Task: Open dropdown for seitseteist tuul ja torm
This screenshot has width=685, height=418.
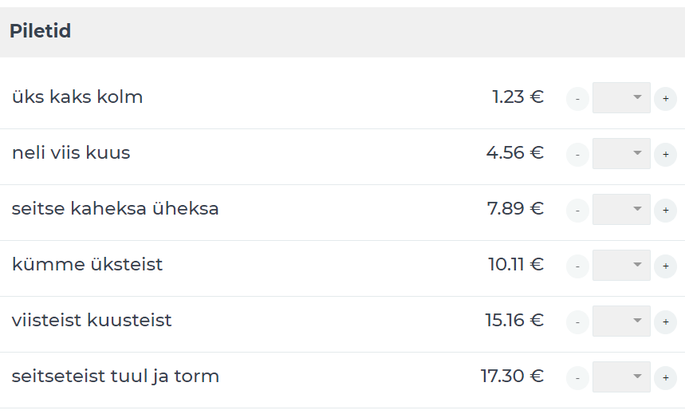Action: (621, 377)
